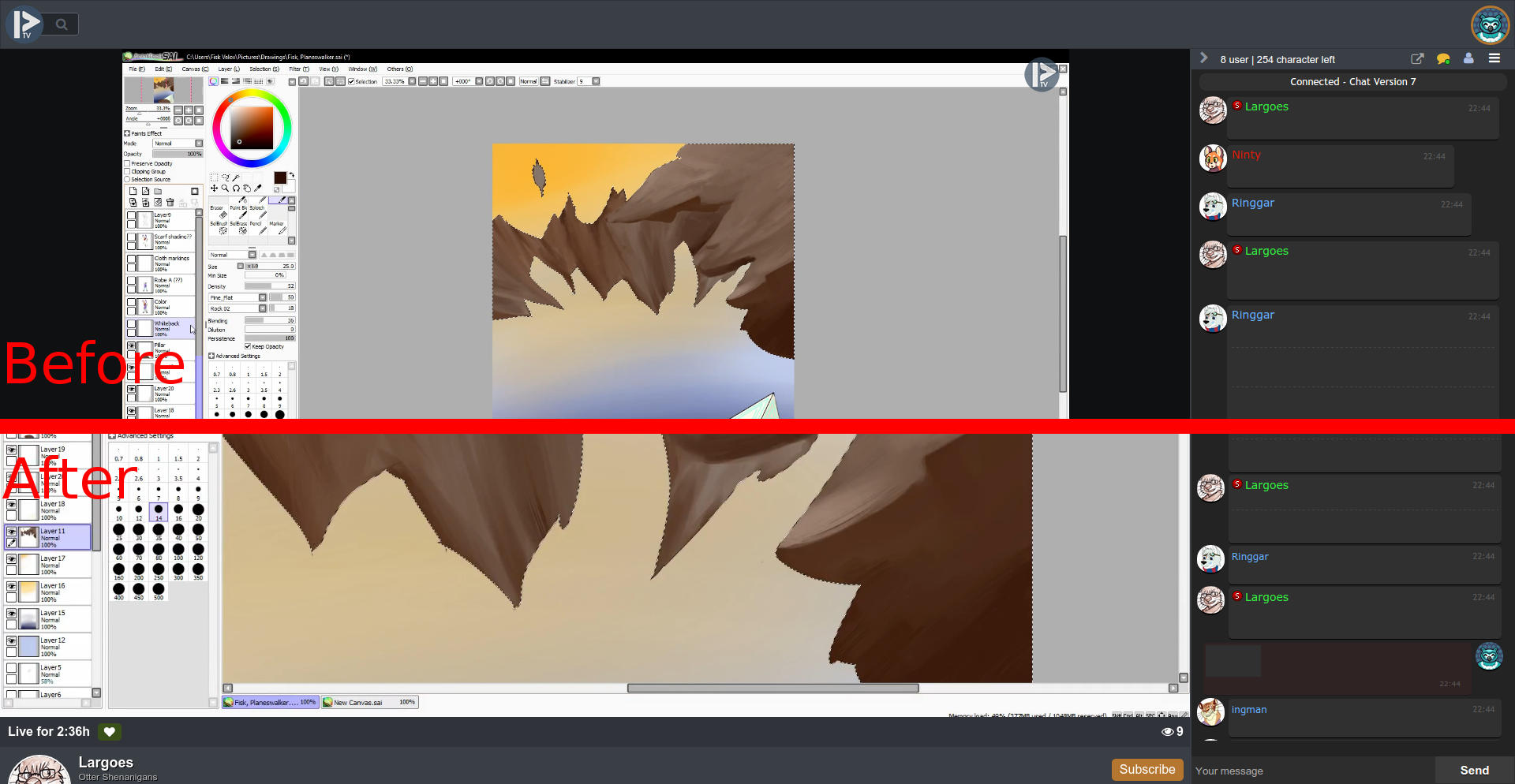Image resolution: width=1515 pixels, height=784 pixels.
Task: Open the chat hamburger menu
Action: pos(1494,58)
